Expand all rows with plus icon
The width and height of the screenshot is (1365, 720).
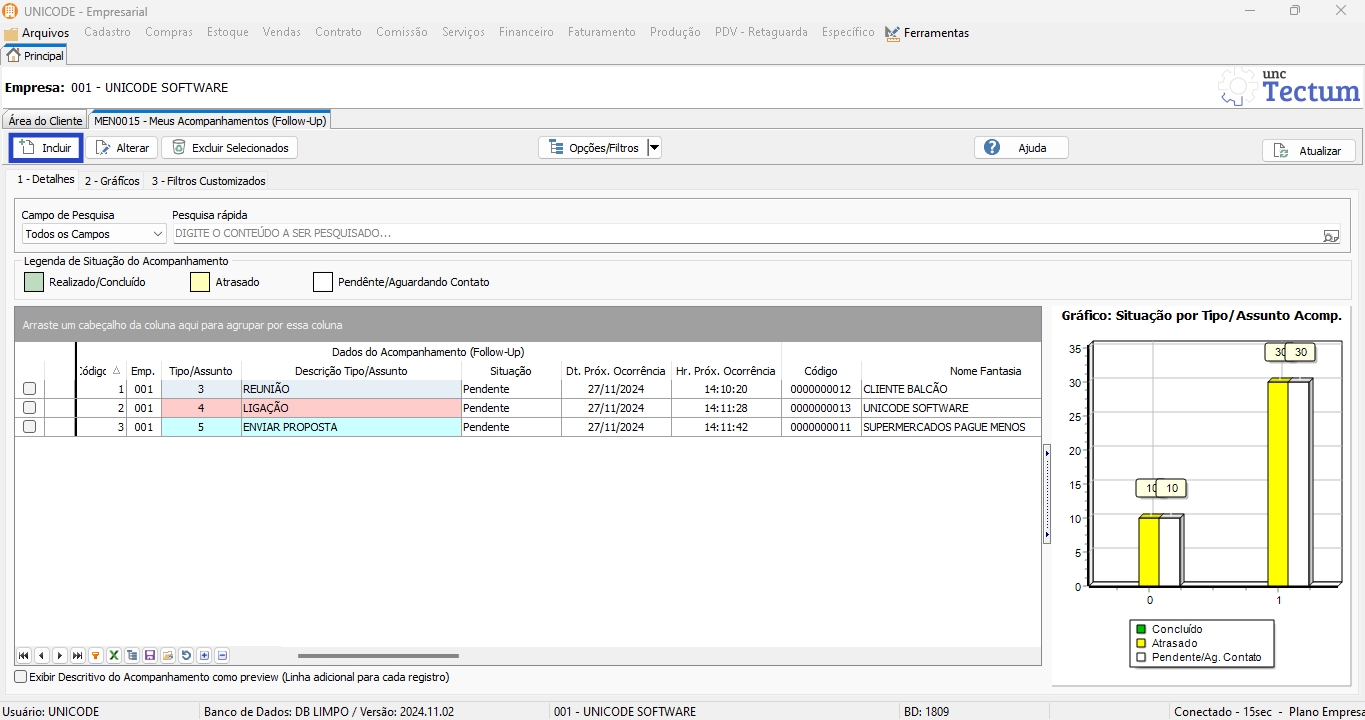click(204, 656)
